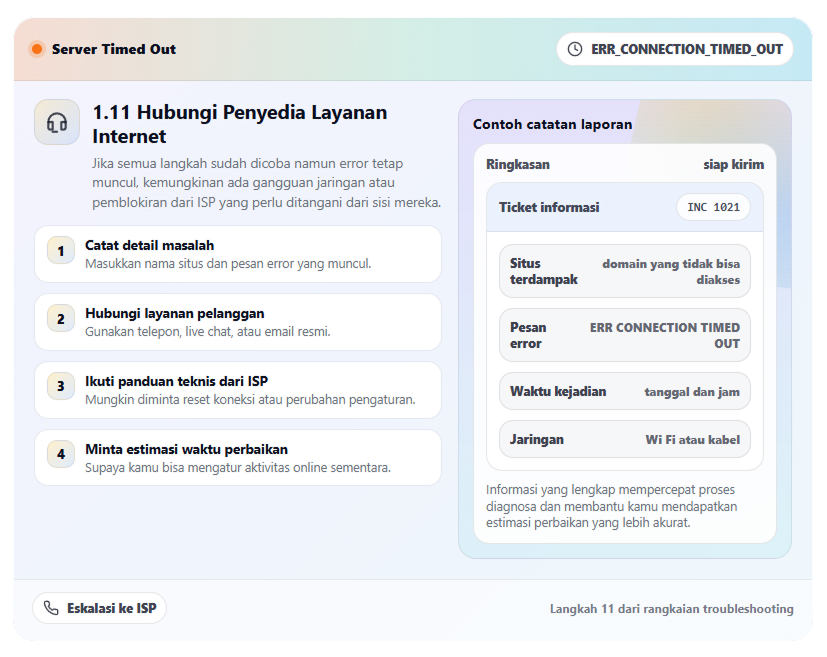Image resolution: width=827 pixels, height=657 pixels.
Task: Click the orange status dot near Server Timed Out
Action: coord(37,48)
